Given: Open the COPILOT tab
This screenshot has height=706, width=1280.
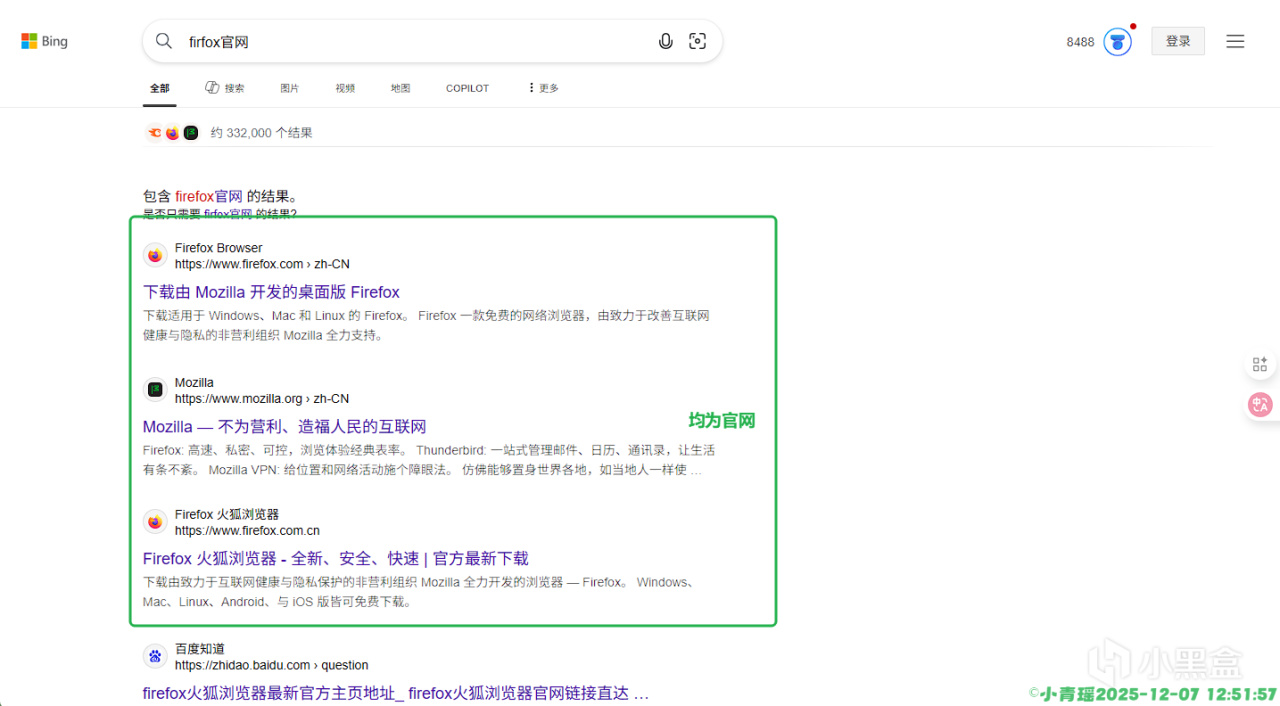Looking at the screenshot, I should pyautogui.click(x=467, y=88).
